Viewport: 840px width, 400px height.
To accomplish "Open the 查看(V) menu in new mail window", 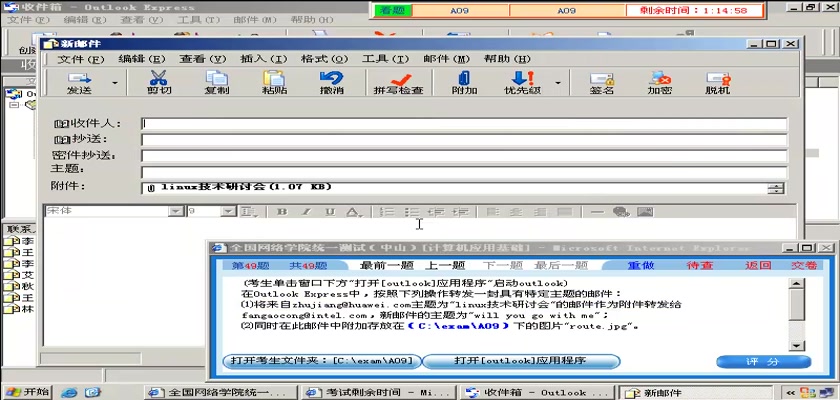I will [202, 59].
